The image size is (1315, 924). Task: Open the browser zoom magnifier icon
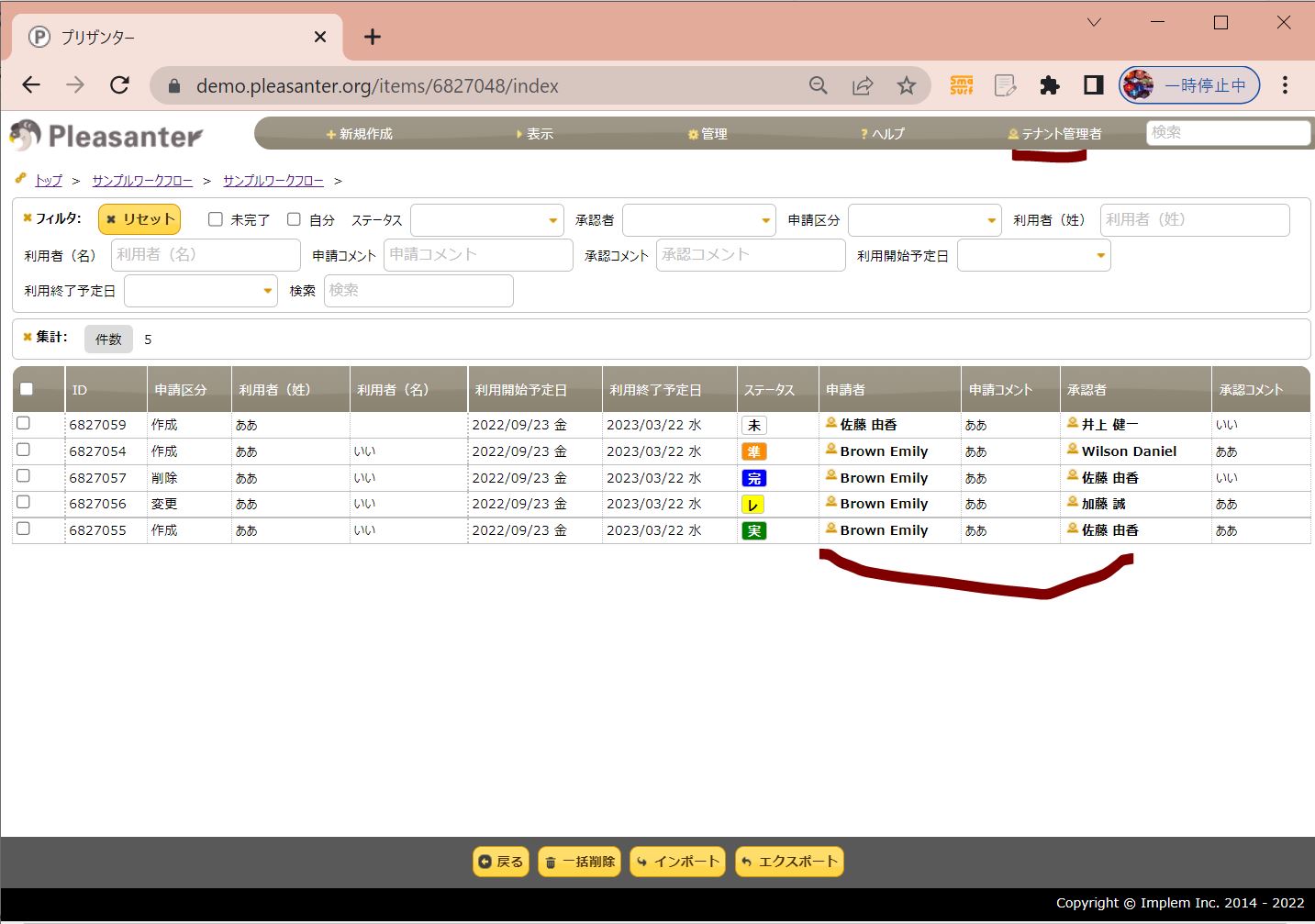819,85
